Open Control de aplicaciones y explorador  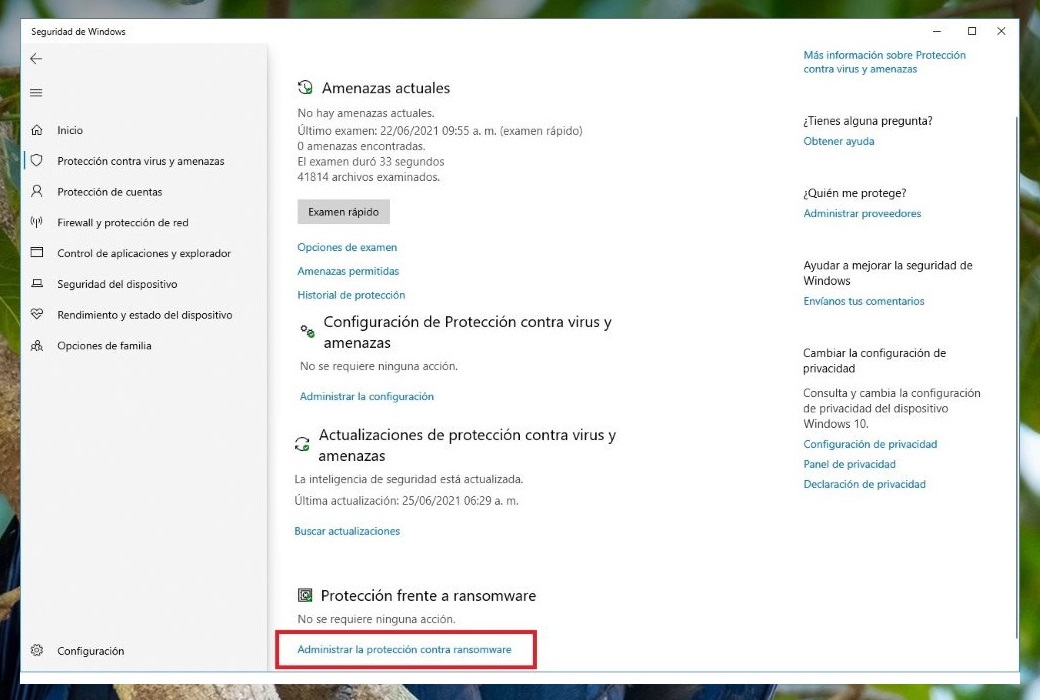tap(36, 253)
